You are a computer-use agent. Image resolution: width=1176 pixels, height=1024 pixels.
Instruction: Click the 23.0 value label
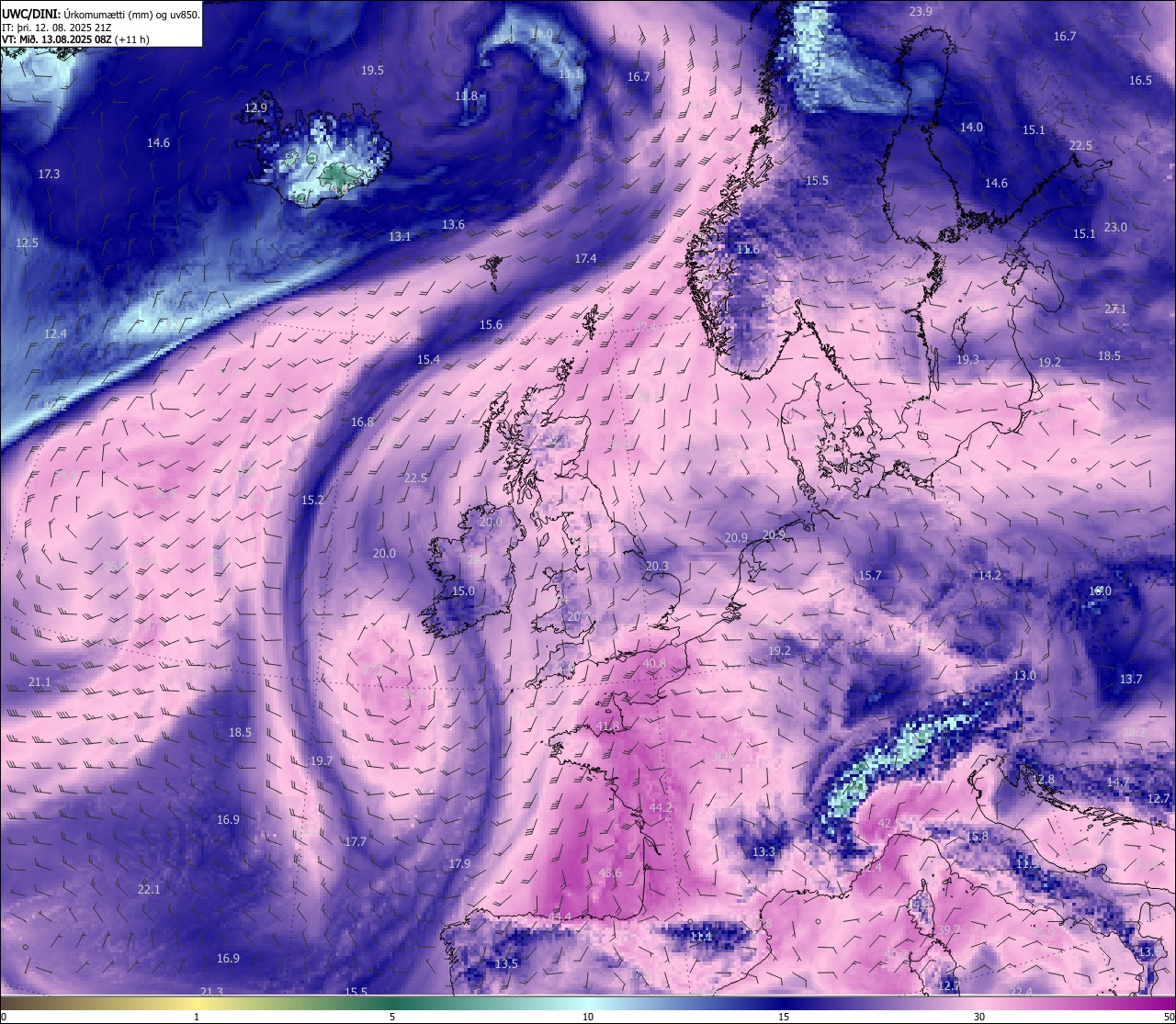pyautogui.click(x=1115, y=228)
